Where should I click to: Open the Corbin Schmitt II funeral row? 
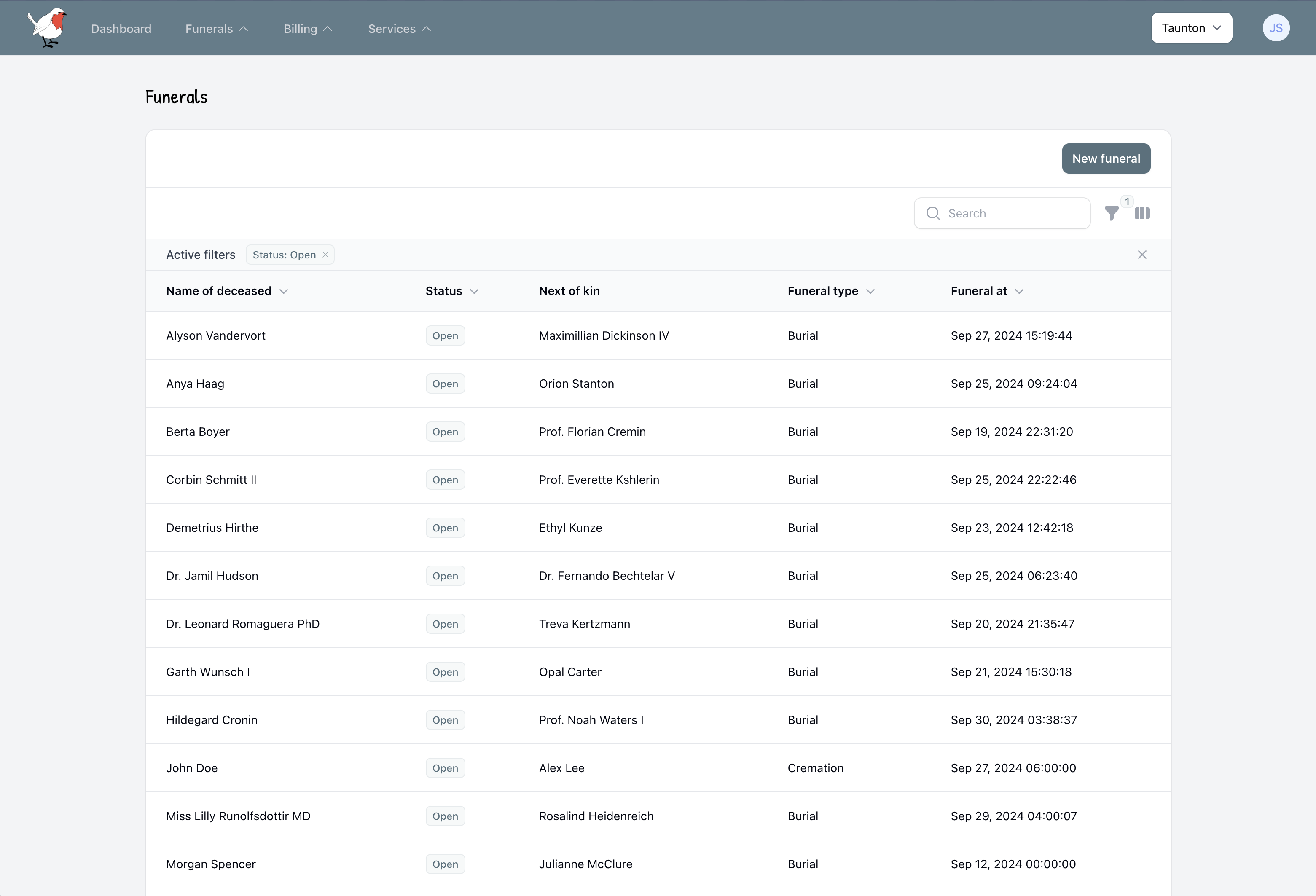pos(658,480)
